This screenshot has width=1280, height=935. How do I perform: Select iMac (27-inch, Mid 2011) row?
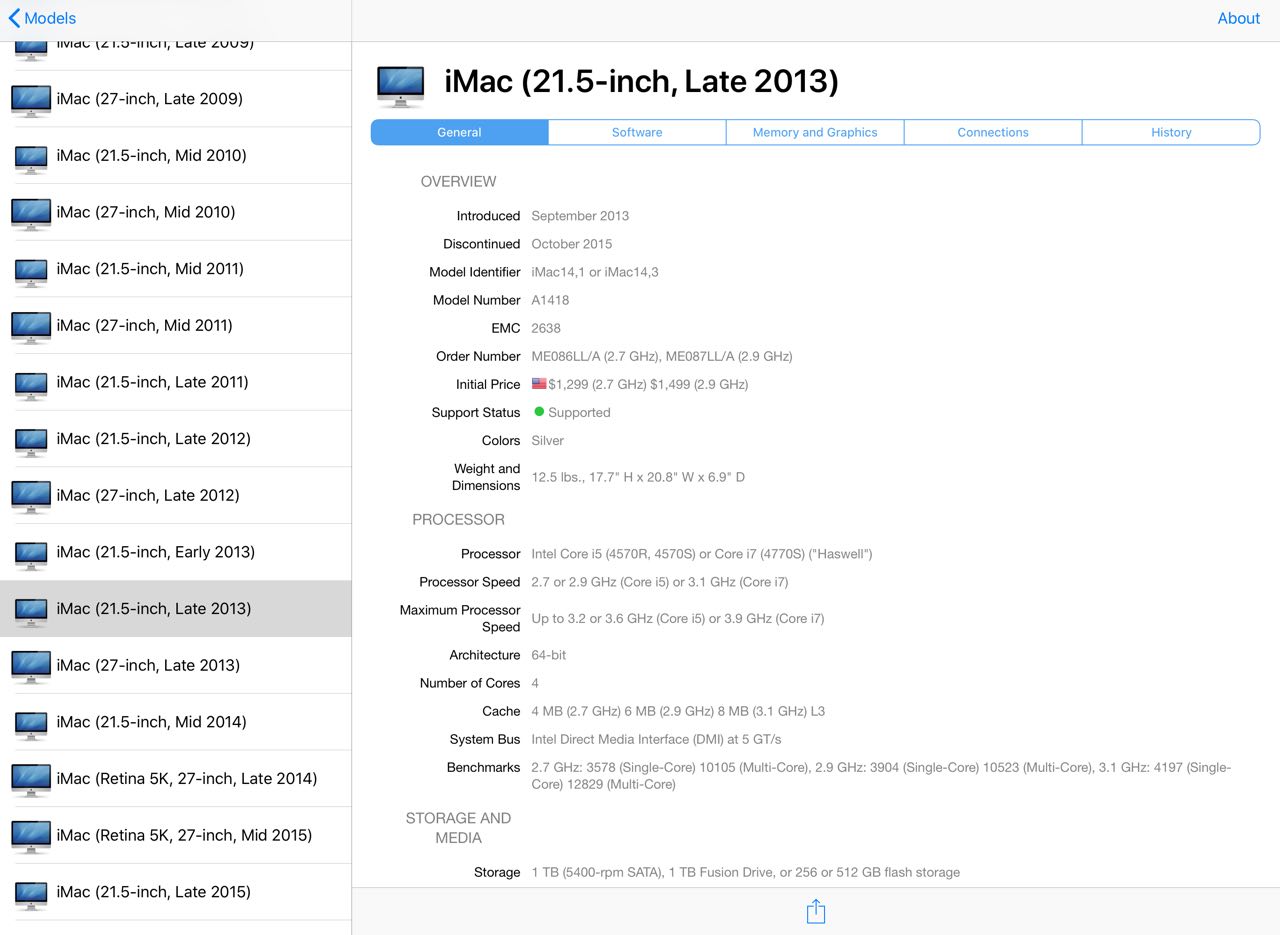tap(176, 325)
